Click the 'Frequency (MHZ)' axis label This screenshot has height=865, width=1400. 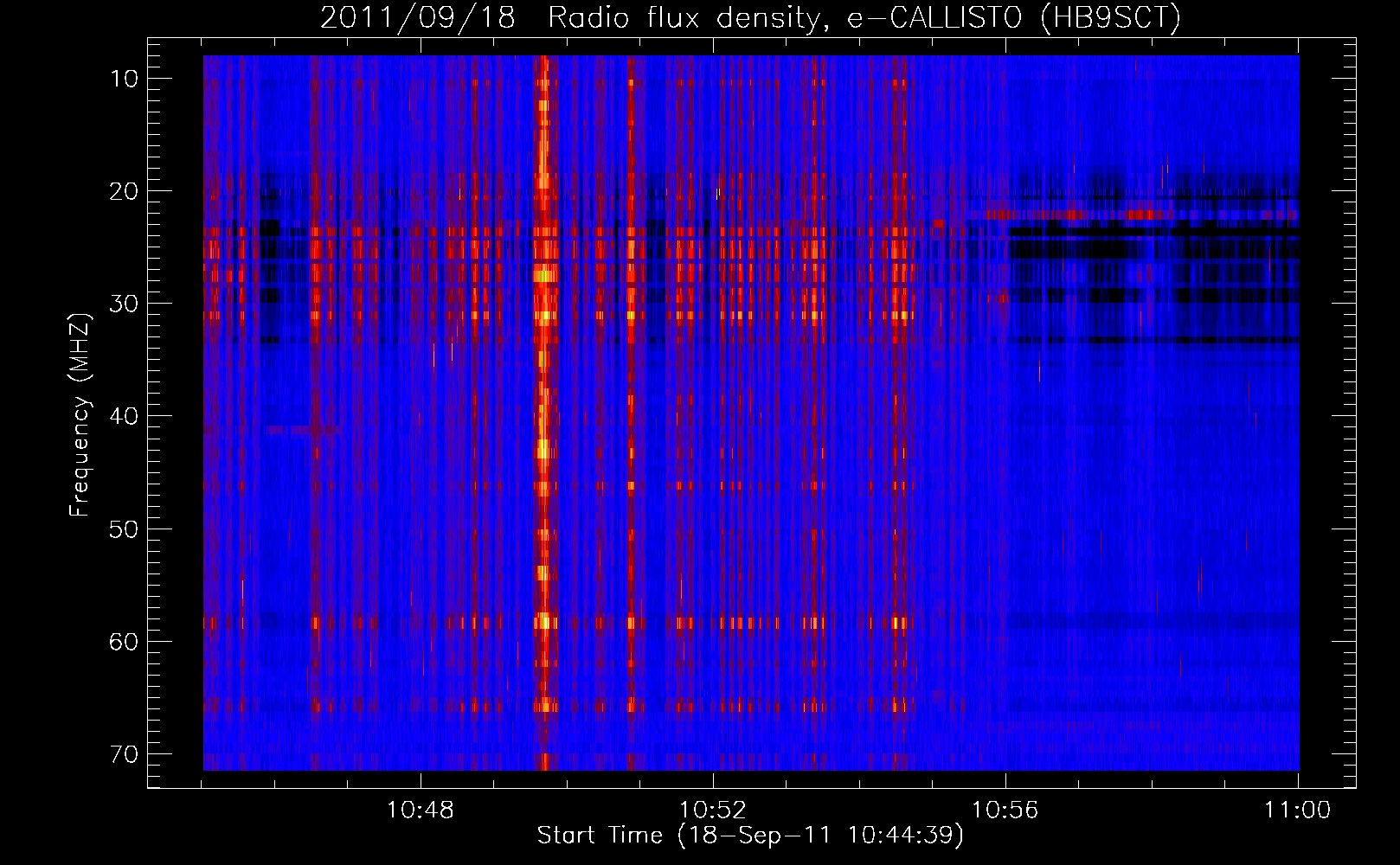80,415
